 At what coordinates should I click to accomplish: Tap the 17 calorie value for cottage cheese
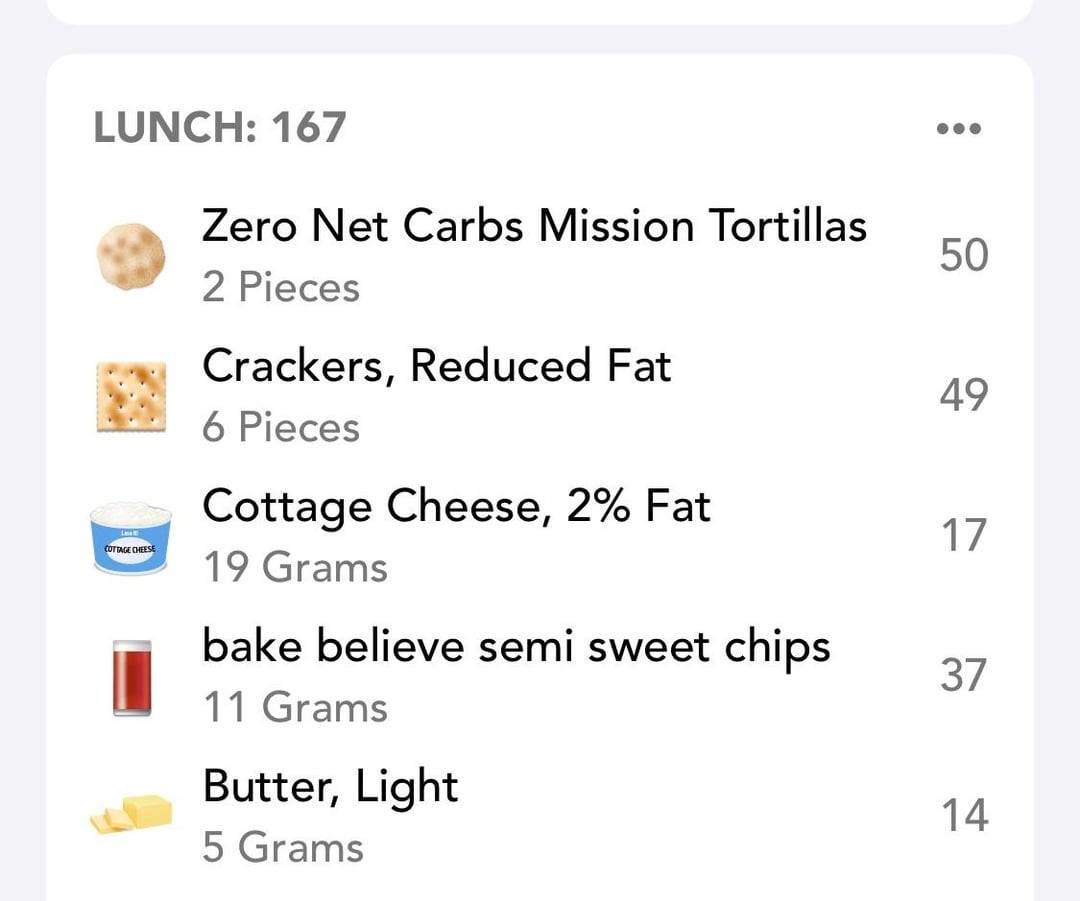point(966,535)
